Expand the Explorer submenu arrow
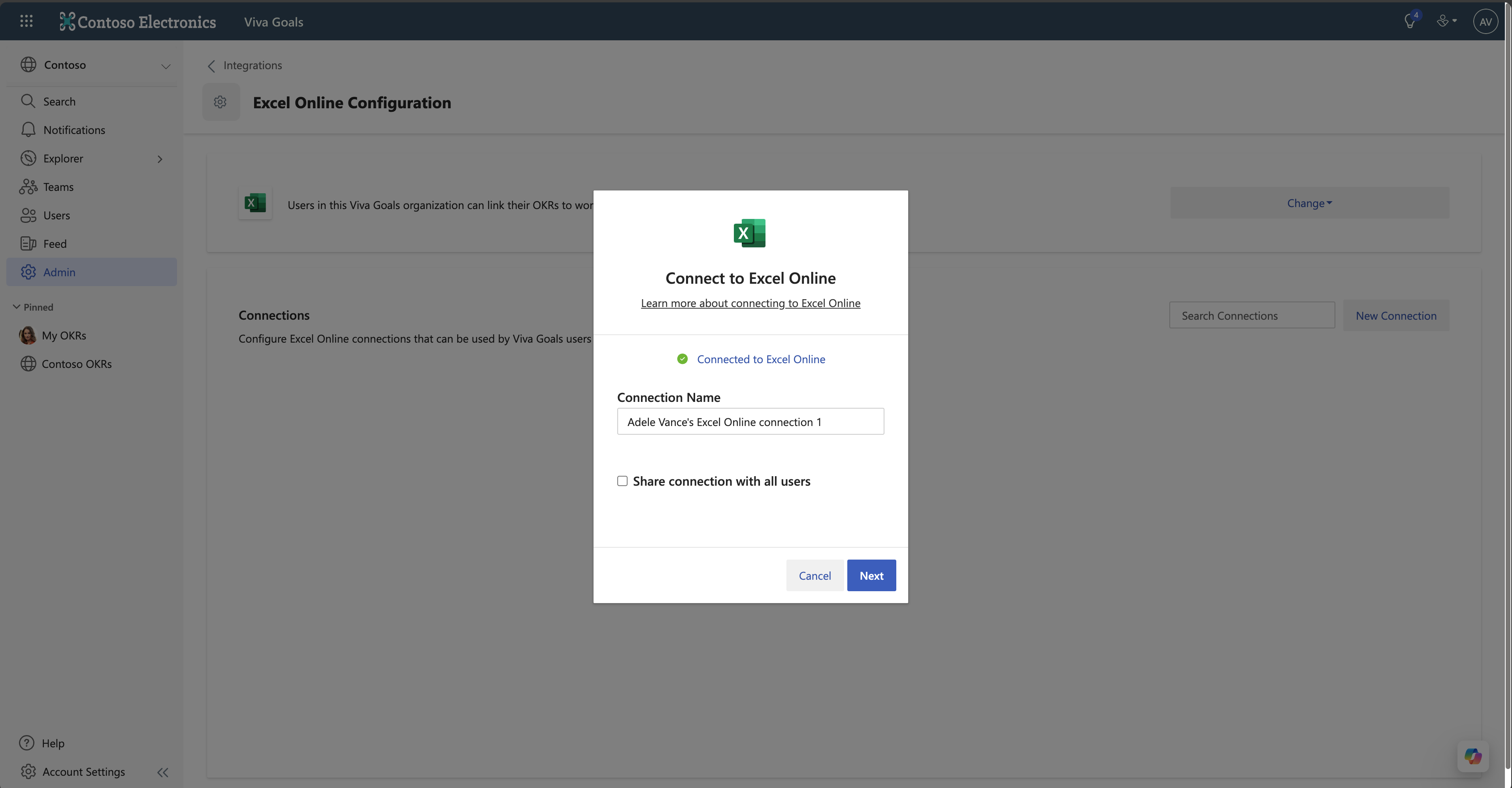Screen dimensions: 1512x788 coord(160,159)
